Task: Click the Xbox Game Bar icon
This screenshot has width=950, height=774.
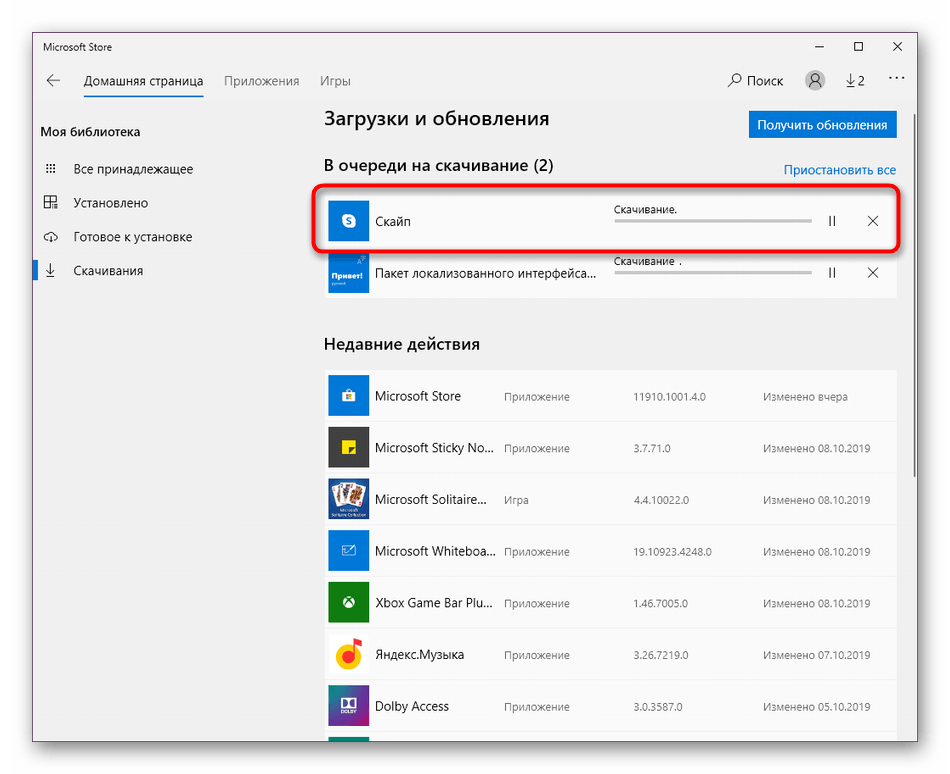Action: 348,602
